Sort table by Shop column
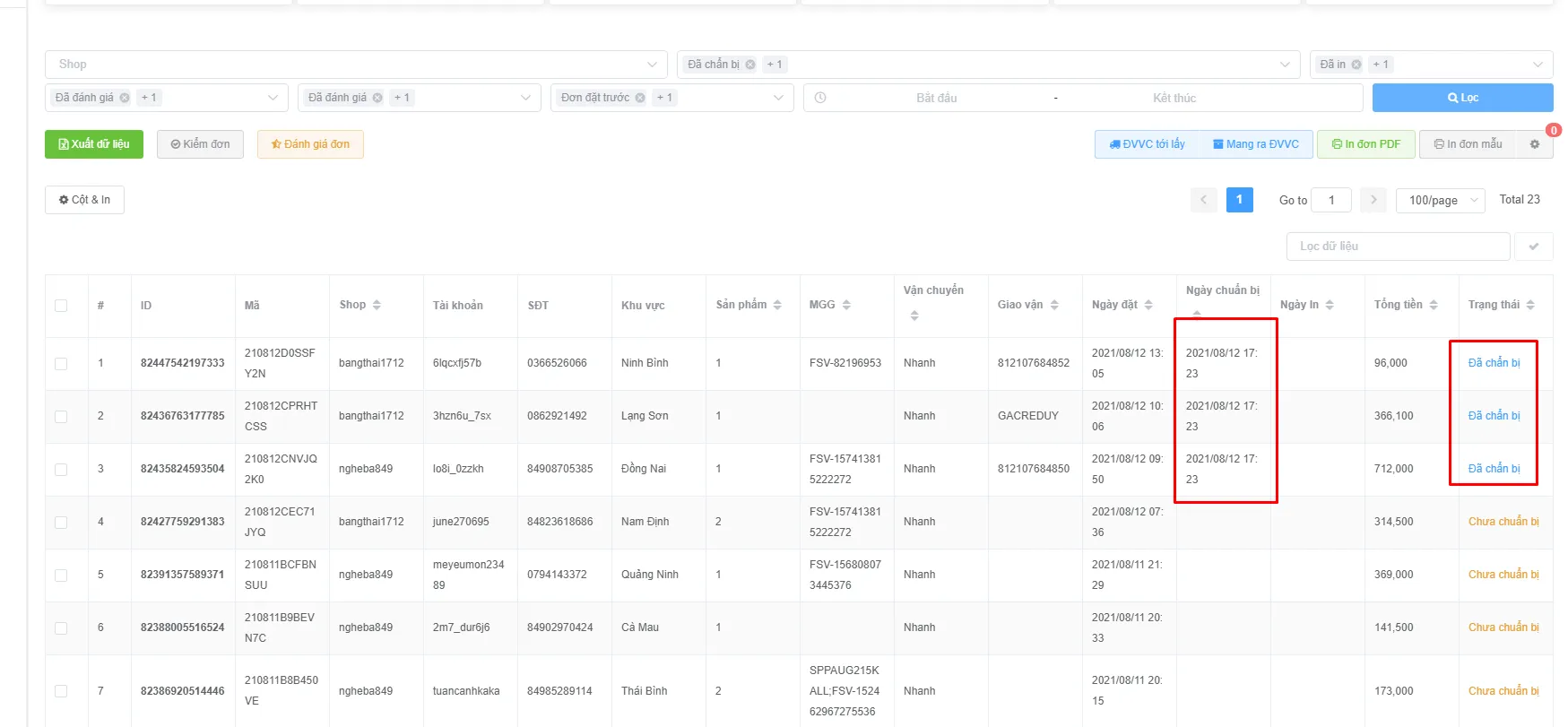The image size is (1568, 727). coord(377,305)
